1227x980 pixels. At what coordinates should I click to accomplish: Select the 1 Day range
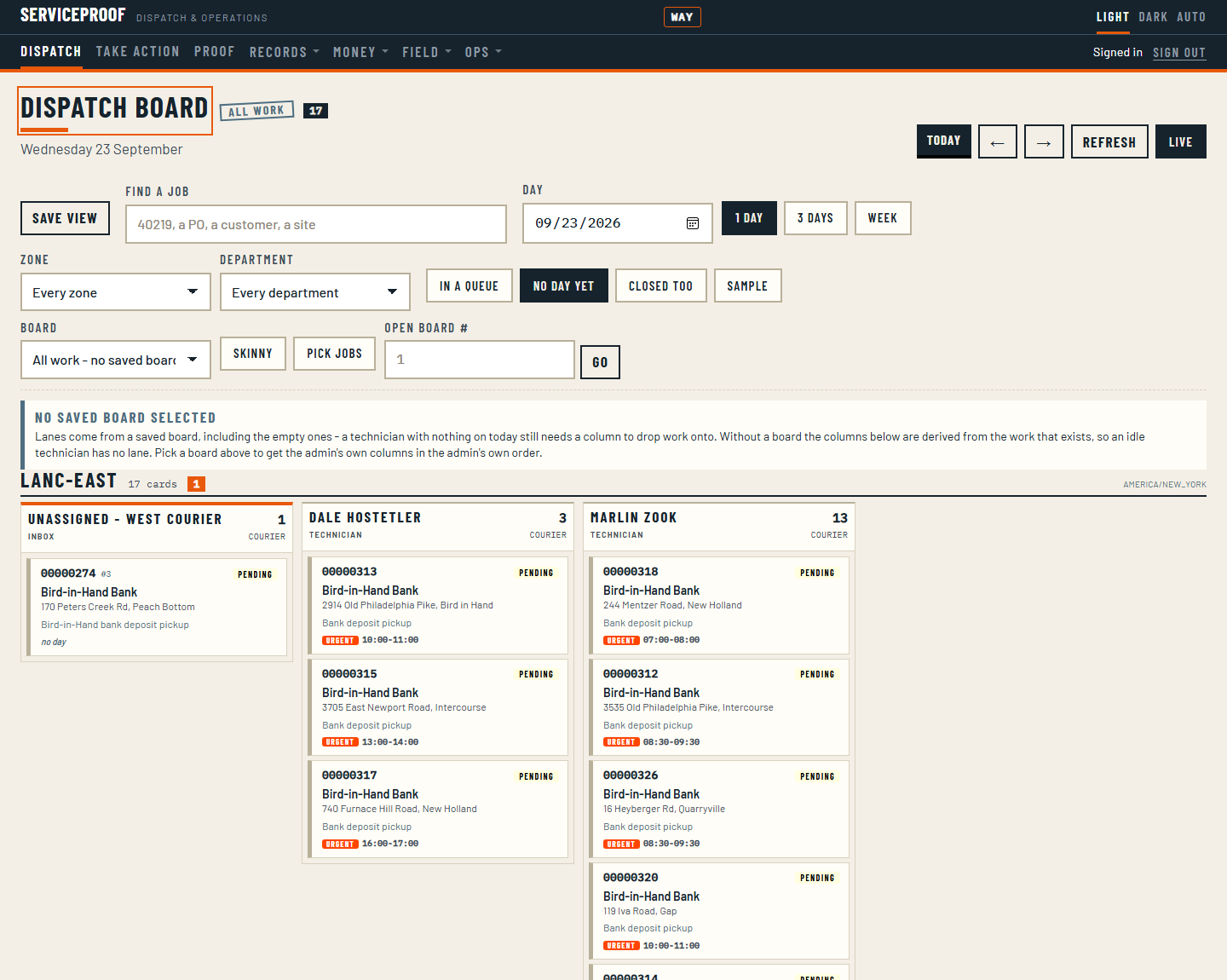point(749,218)
